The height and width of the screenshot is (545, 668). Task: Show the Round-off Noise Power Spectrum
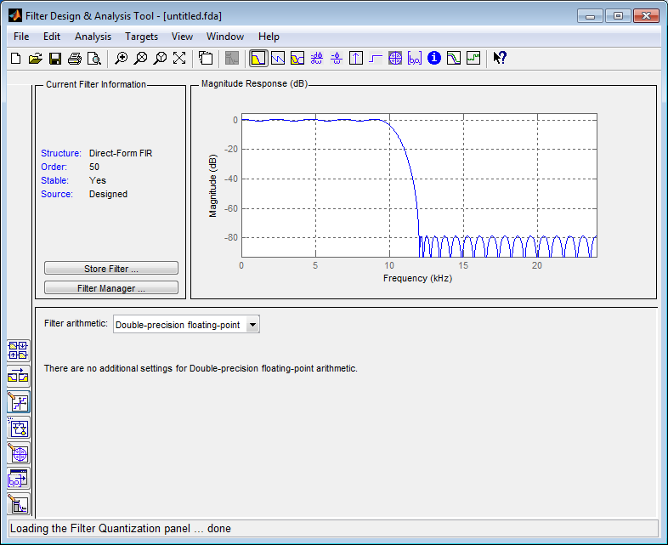click(x=473, y=58)
